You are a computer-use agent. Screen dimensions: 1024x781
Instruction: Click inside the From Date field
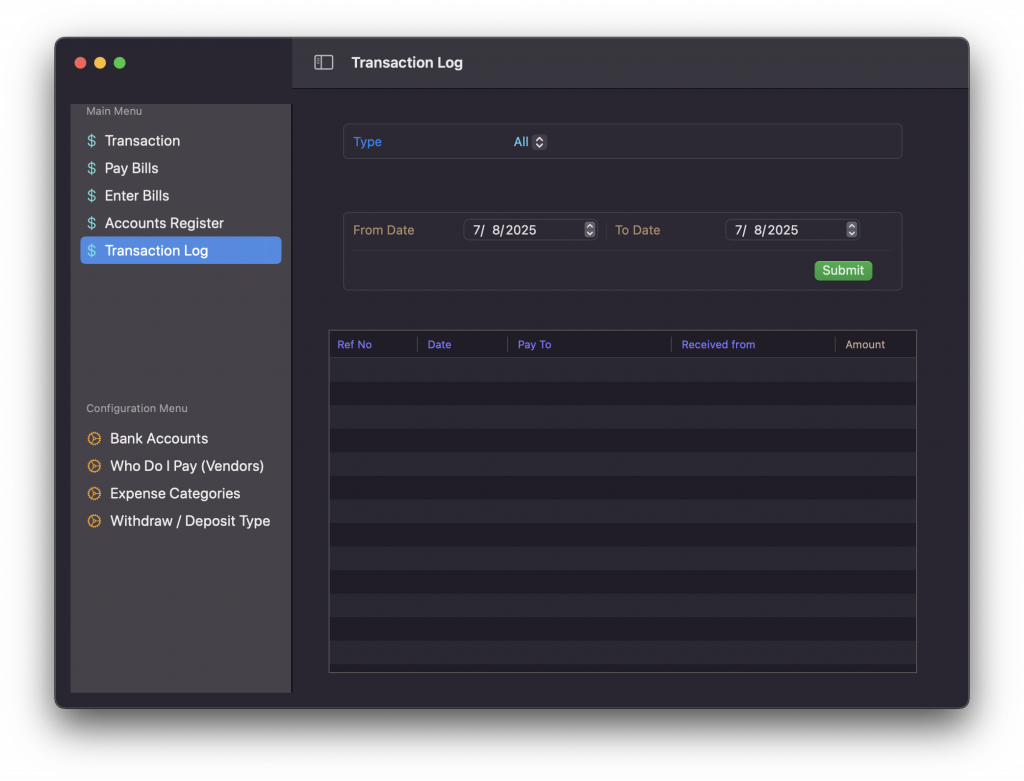522,230
